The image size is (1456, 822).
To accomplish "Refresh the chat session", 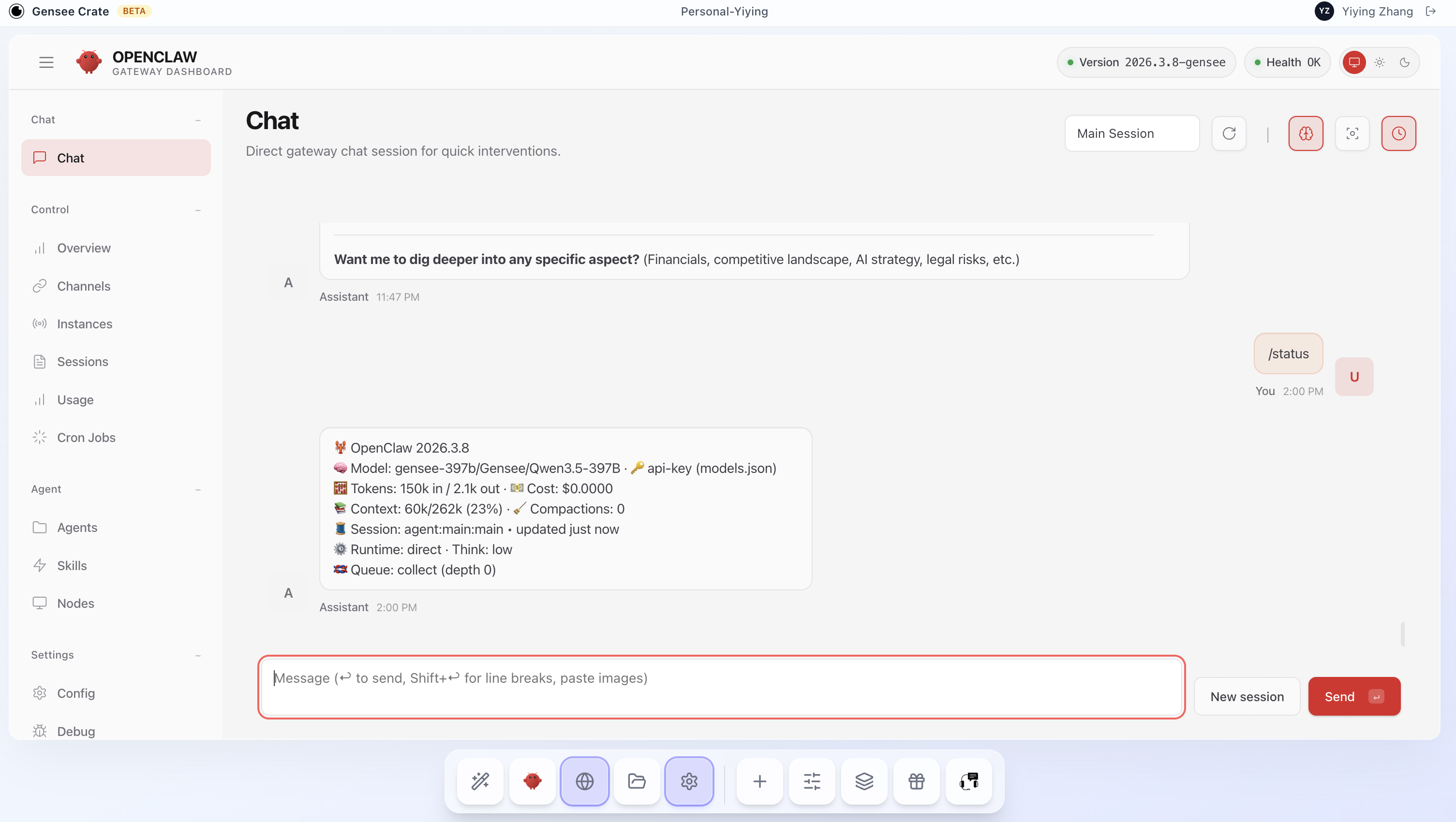I will [1229, 133].
